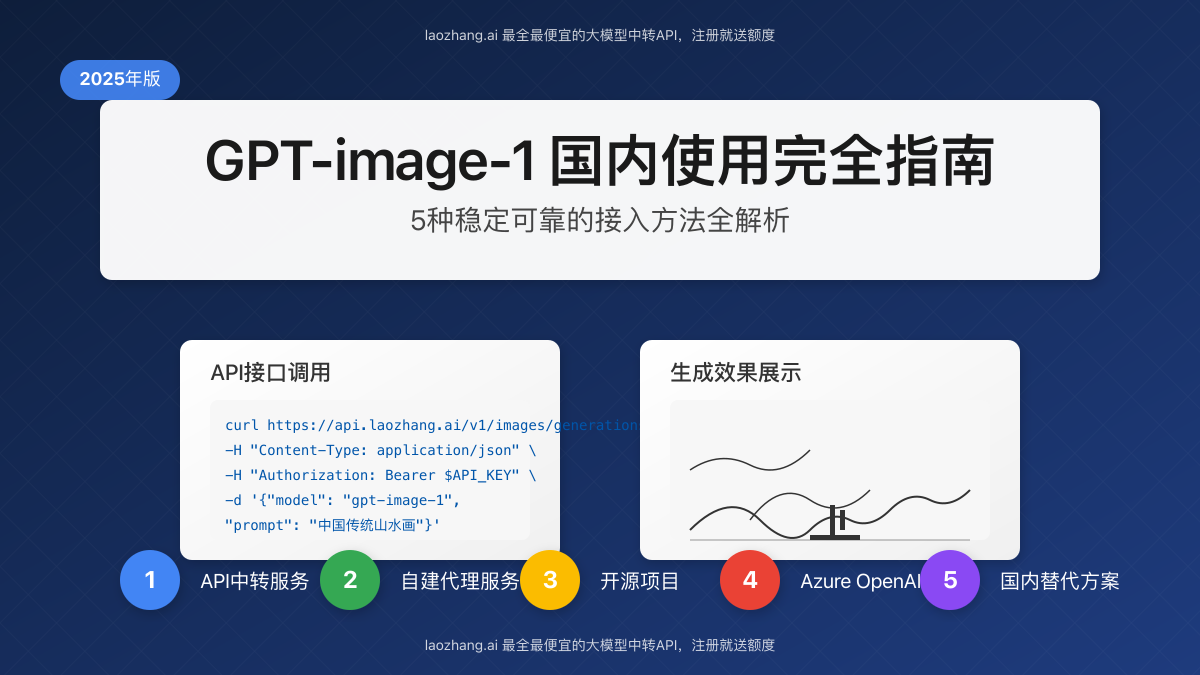Image resolution: width=1200 pixels, height=675 pixels.
Task: Click the landscape sketch preview image
Action: [x=830, y=470]
